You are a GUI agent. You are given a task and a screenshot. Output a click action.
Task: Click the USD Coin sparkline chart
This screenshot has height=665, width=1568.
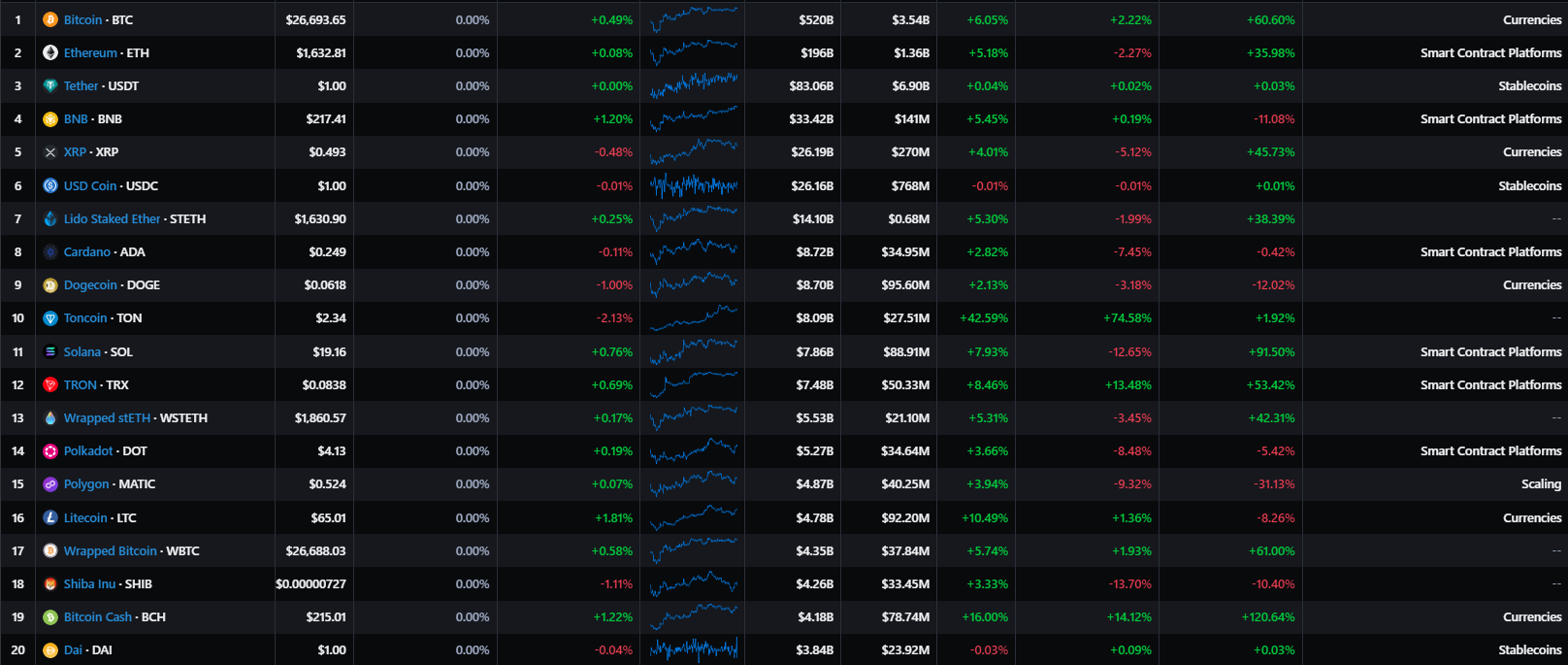693,185
